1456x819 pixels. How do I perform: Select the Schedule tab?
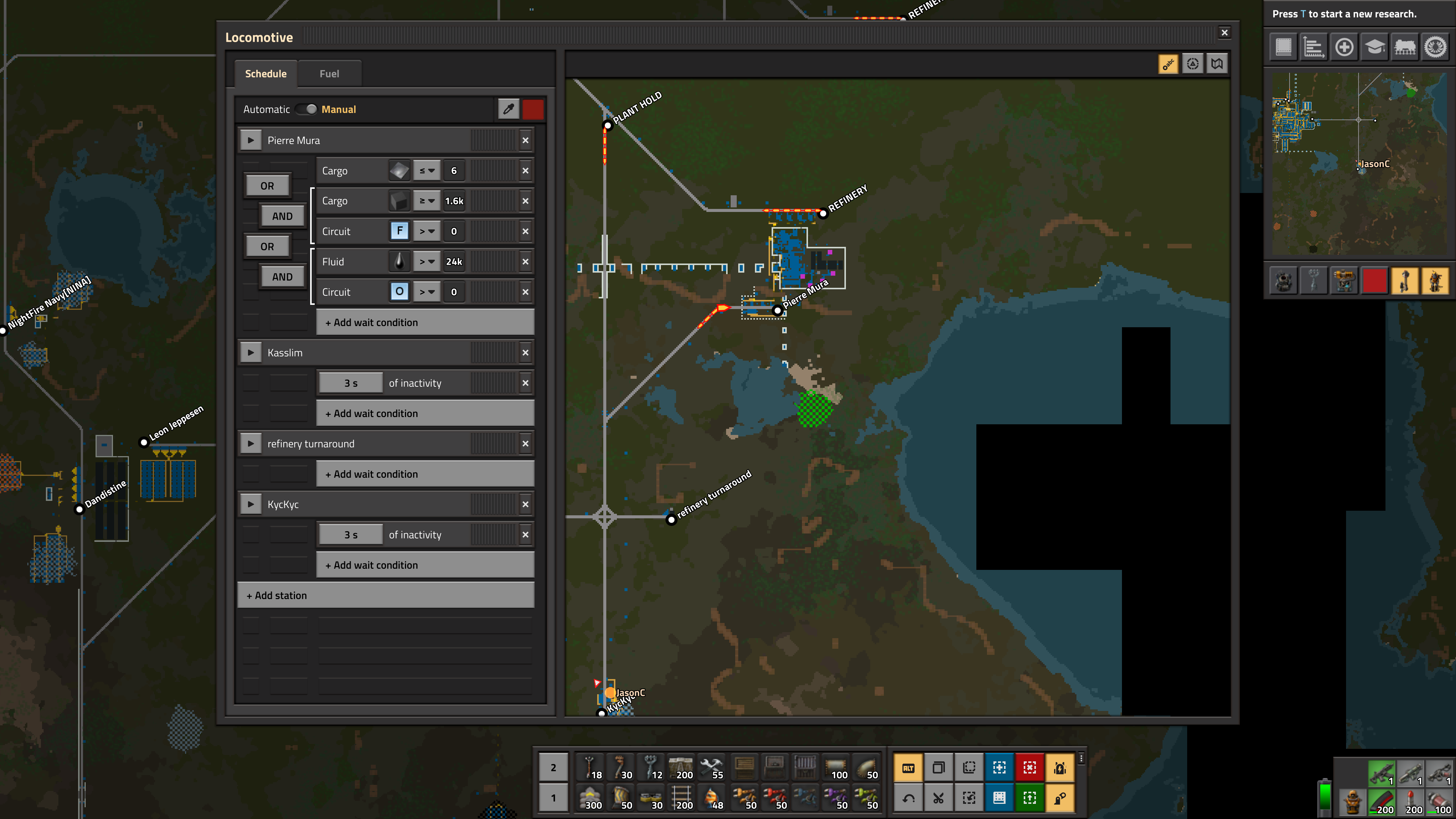(x=266, y=74)
